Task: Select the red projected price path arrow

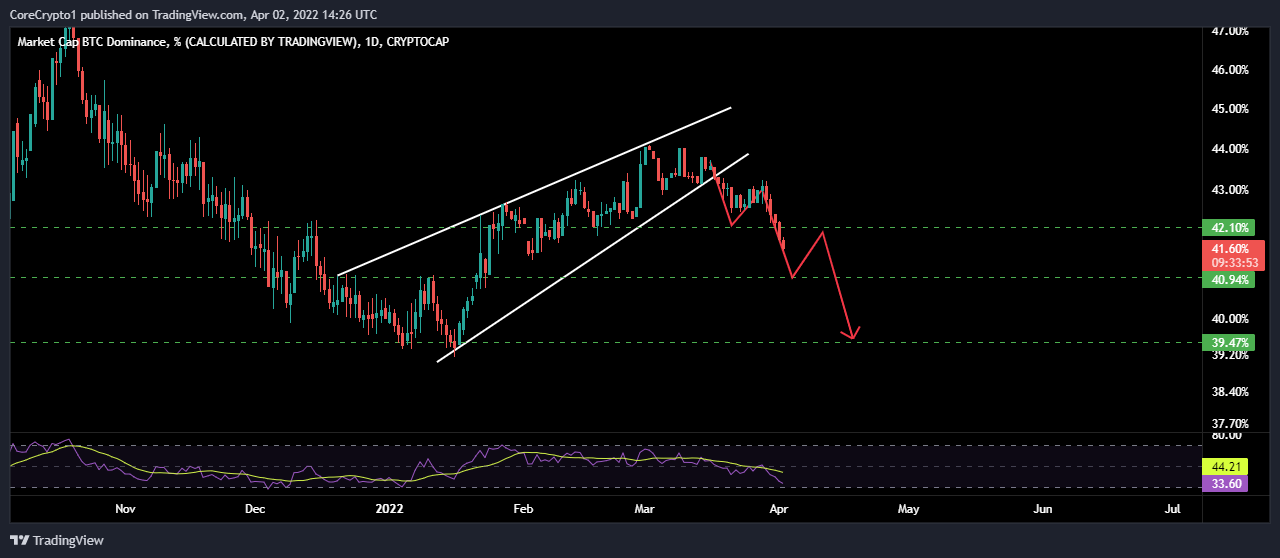Action: [x=807, y=254]
